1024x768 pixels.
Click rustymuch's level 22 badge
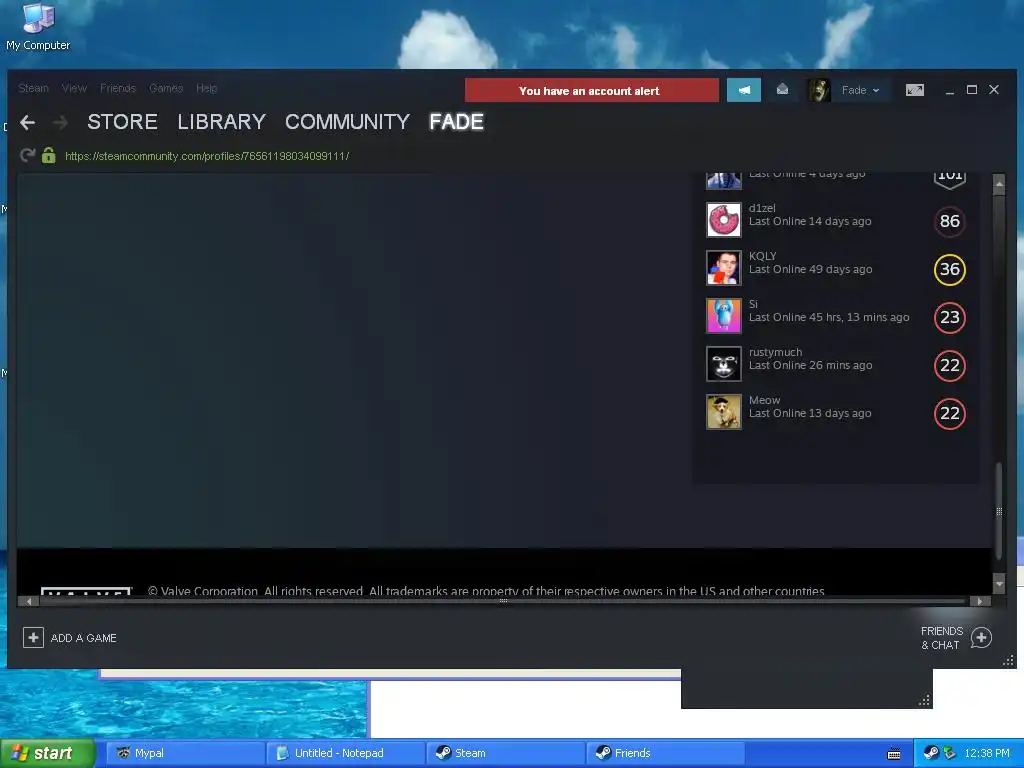coord(950,366)
